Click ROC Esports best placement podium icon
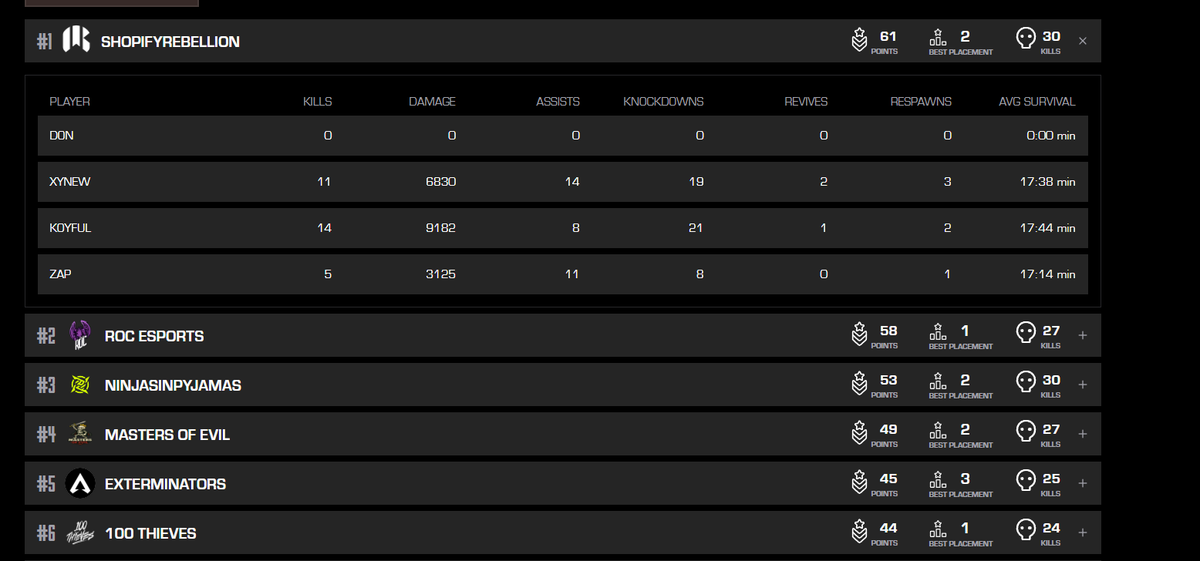Viewport: 1200px width, 561px height. pos(938,333)
